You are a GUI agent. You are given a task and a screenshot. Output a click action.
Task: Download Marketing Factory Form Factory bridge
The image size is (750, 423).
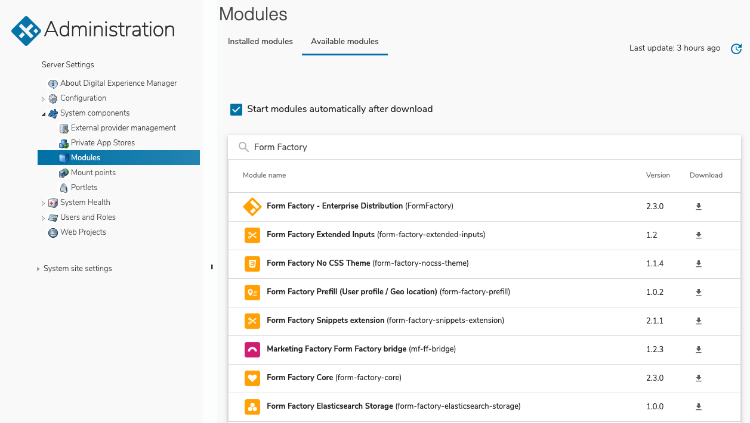pyautogui.click(x=698, y=349)
